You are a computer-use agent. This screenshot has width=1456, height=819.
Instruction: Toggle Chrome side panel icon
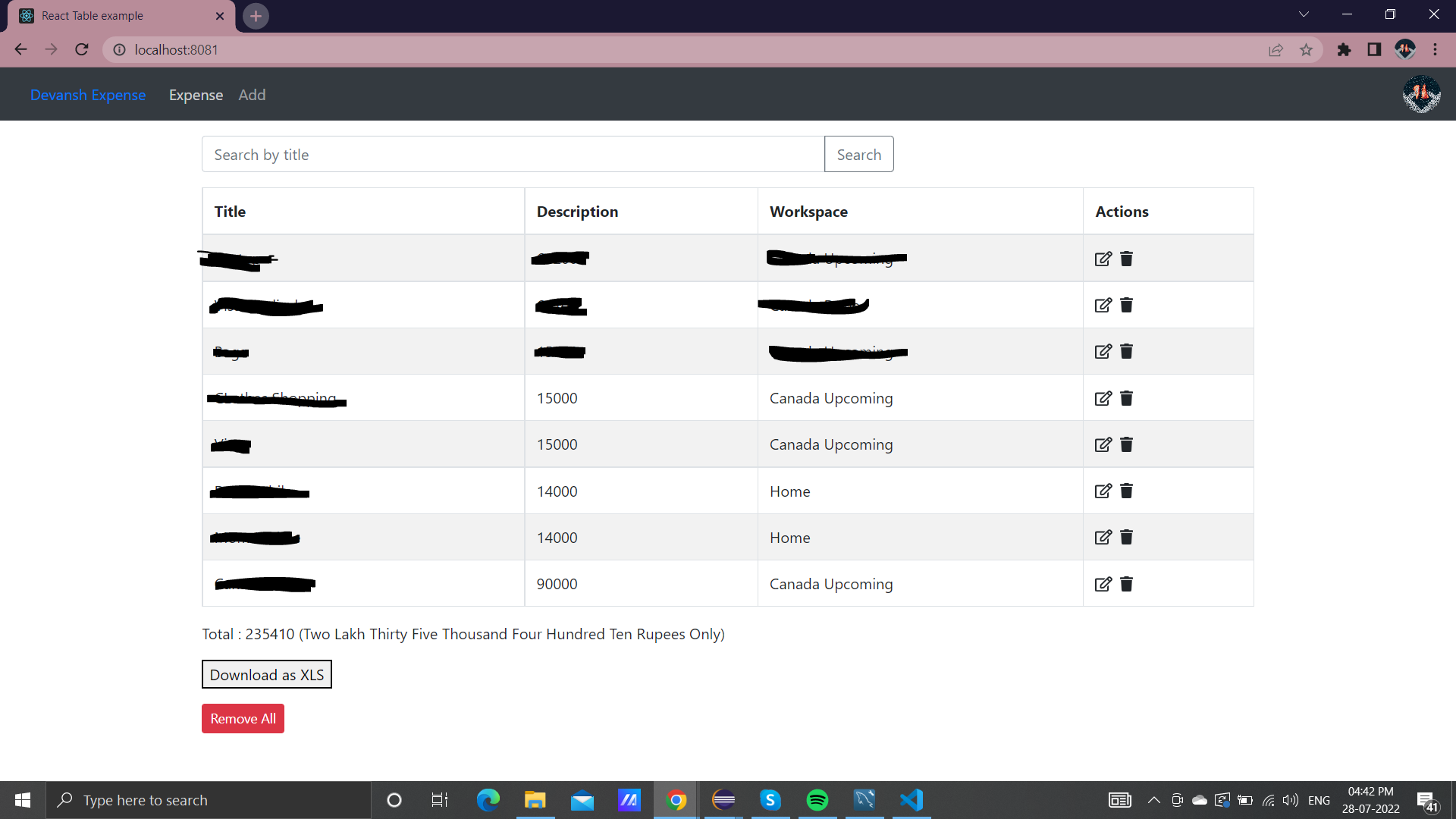pos(1374,50)
